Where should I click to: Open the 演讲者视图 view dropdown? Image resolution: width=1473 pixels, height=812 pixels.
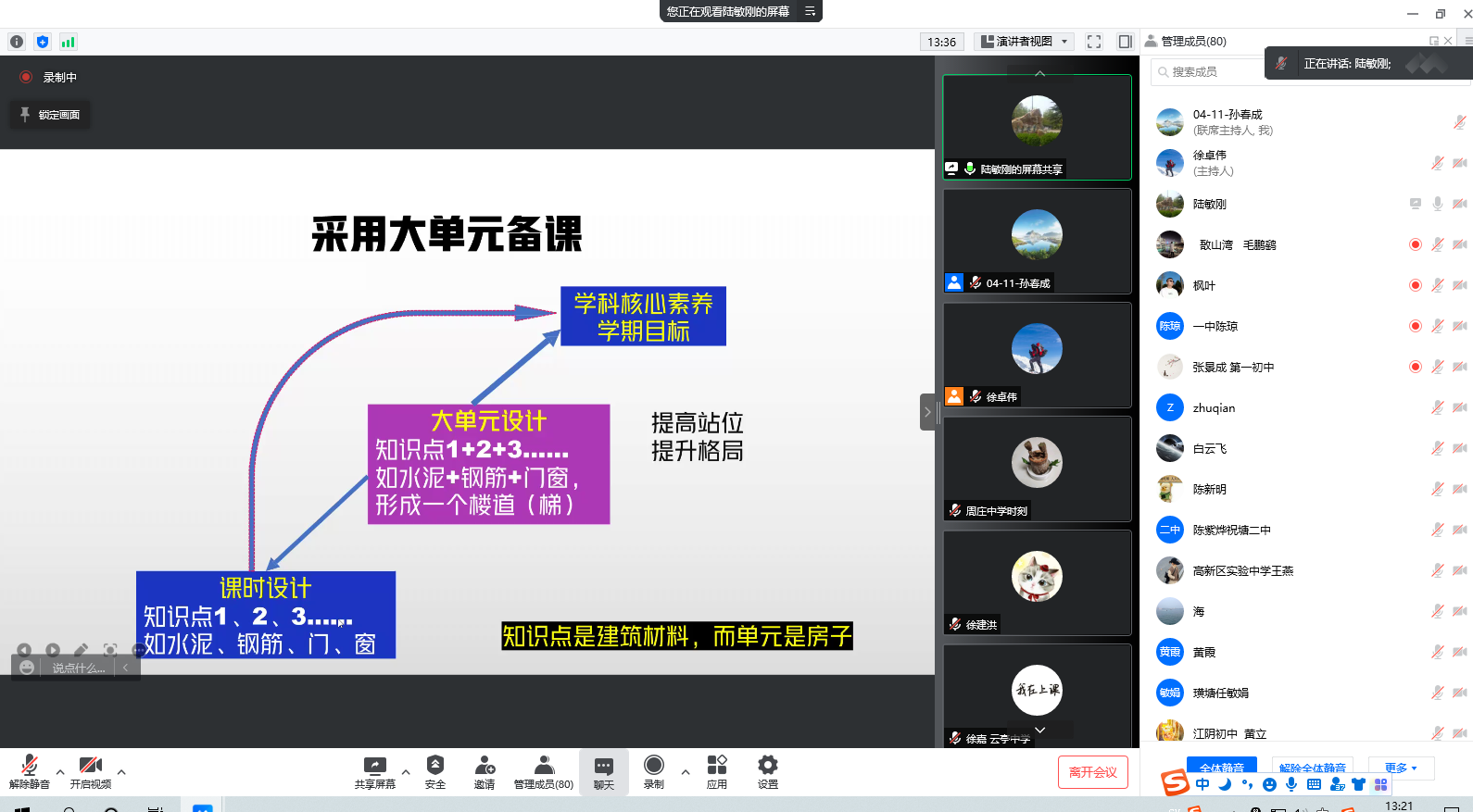(1024, 42)
